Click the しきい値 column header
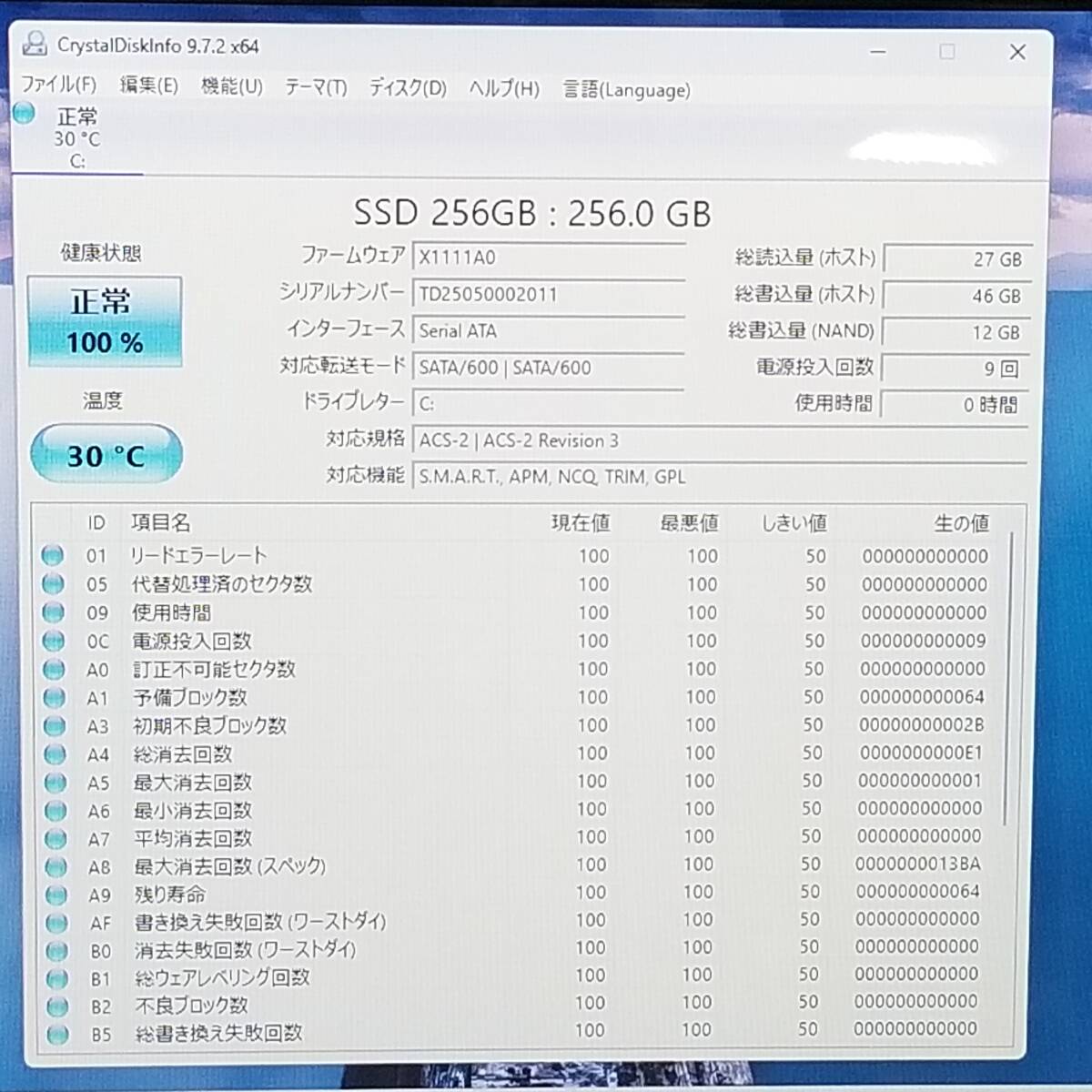 coord(794,523)
